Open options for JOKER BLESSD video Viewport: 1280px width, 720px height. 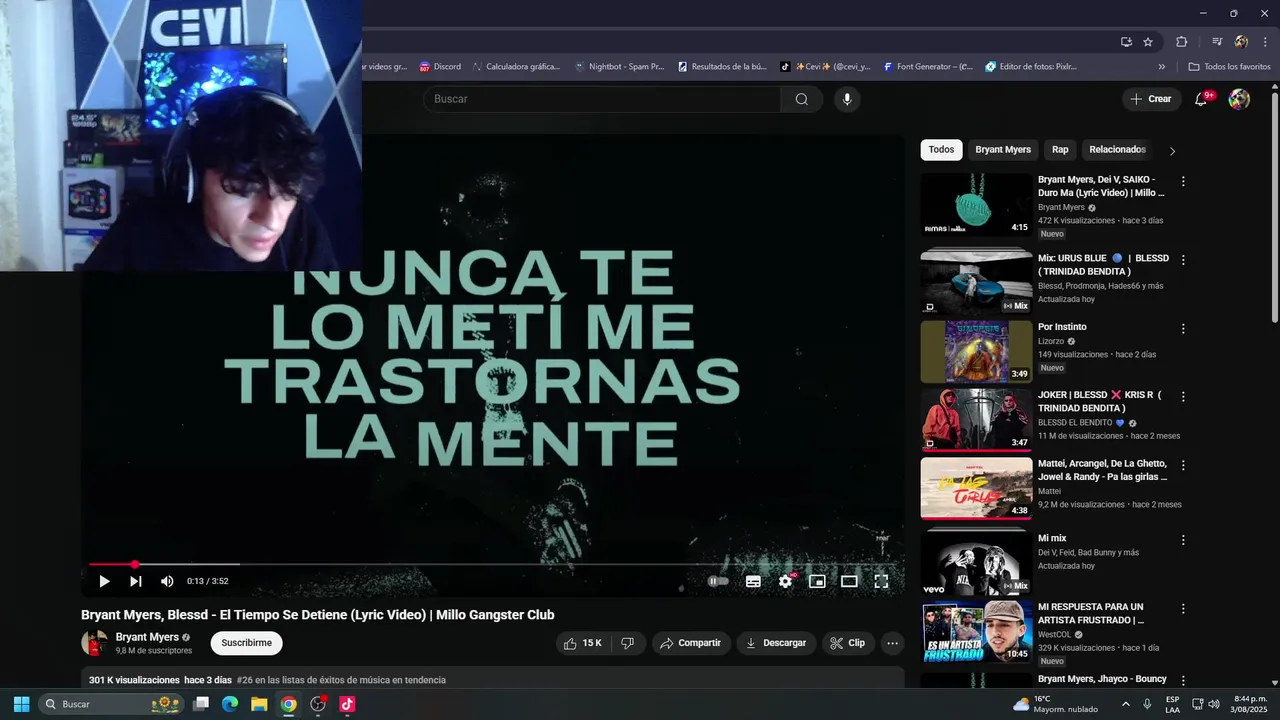1183,397
